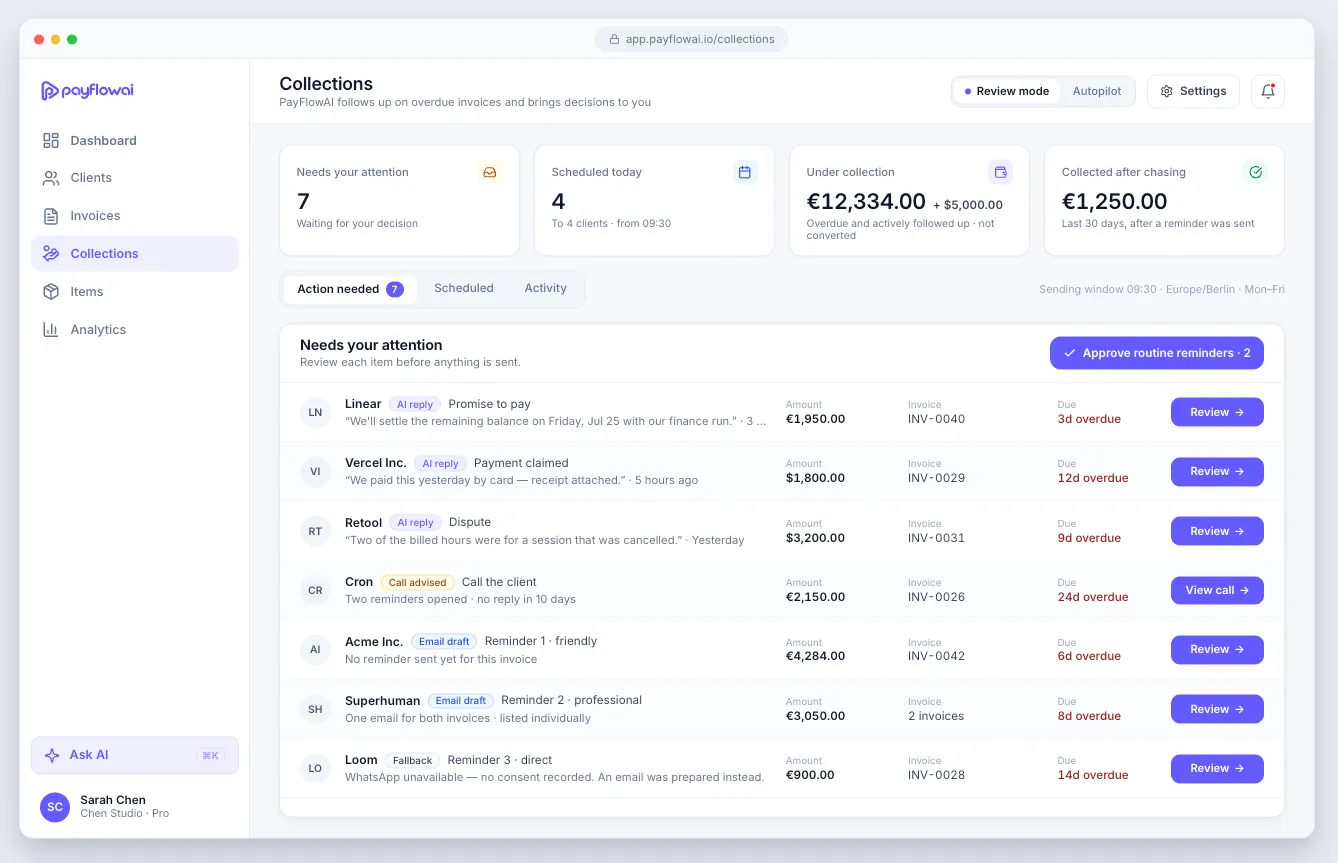Review Loom fallback reminder
Screen dimensions: 1338x863
1217,768
